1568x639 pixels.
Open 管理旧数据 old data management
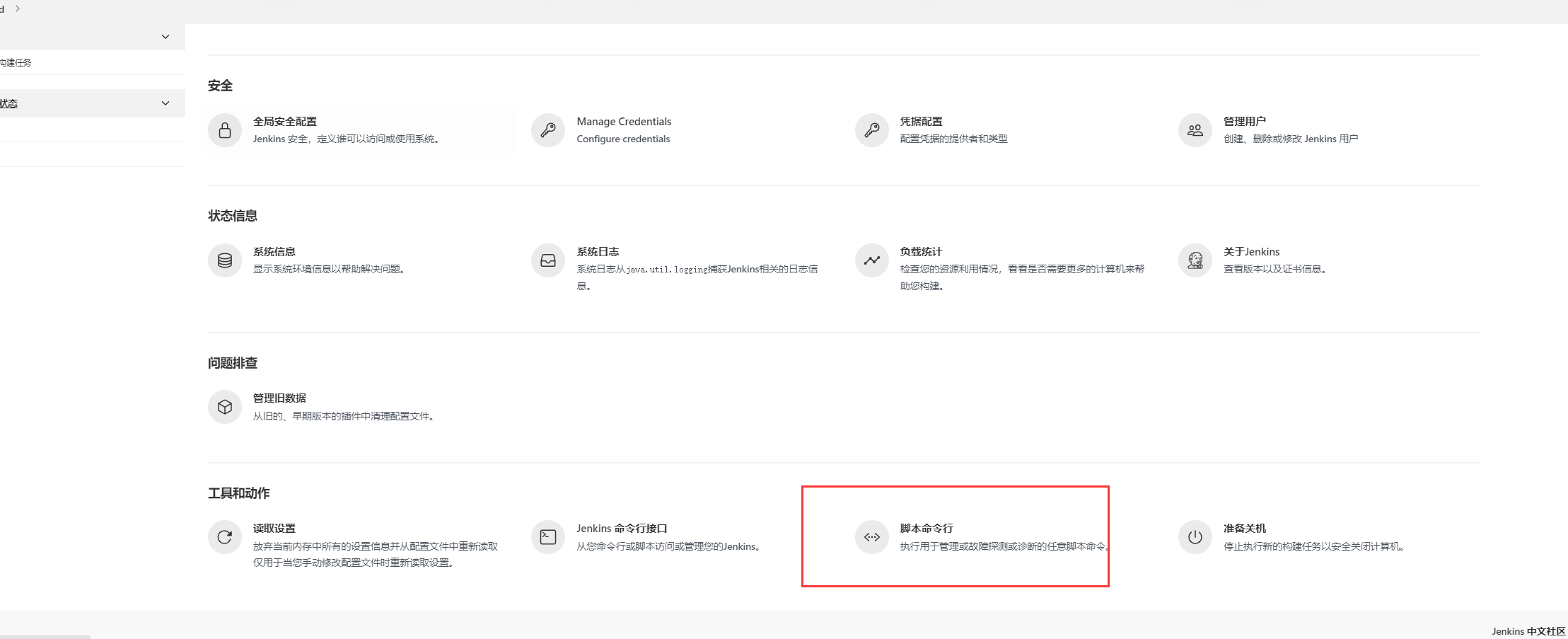point(279,398)
